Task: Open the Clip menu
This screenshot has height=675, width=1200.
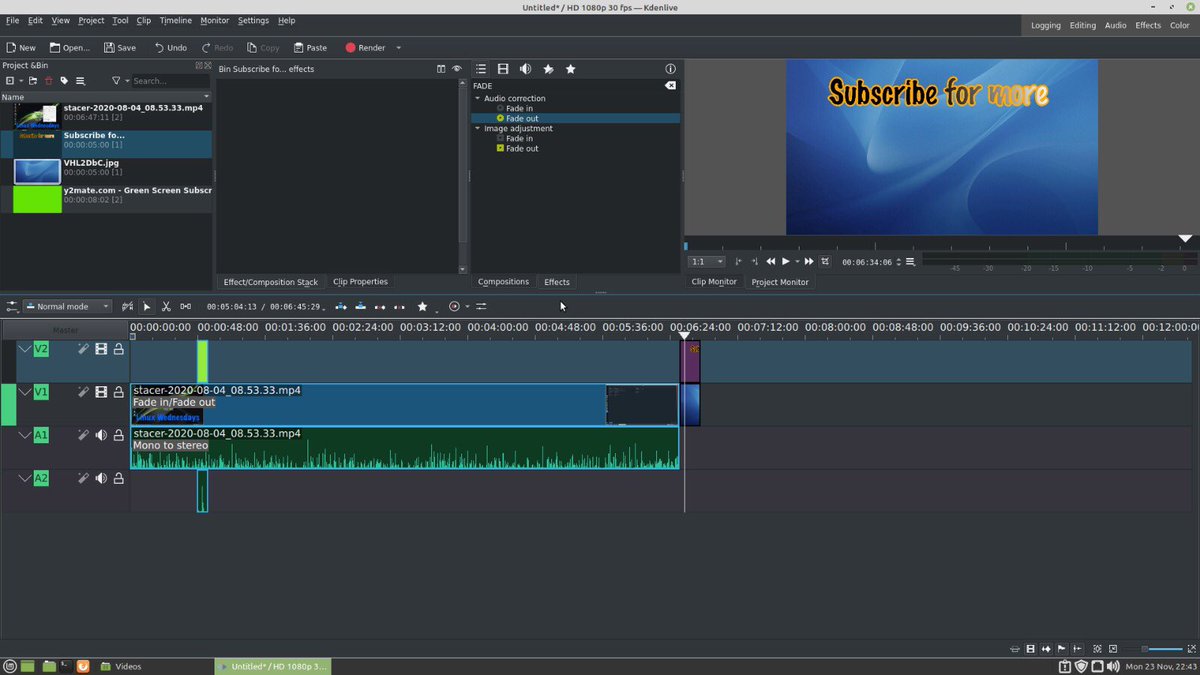Action: [x=144, y=20]
